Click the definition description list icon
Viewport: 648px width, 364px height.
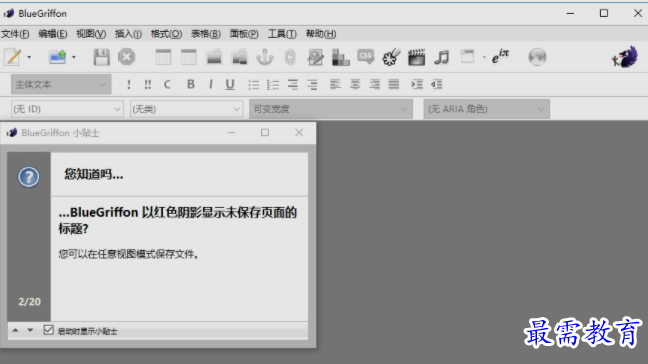click(x=312, y=84)
